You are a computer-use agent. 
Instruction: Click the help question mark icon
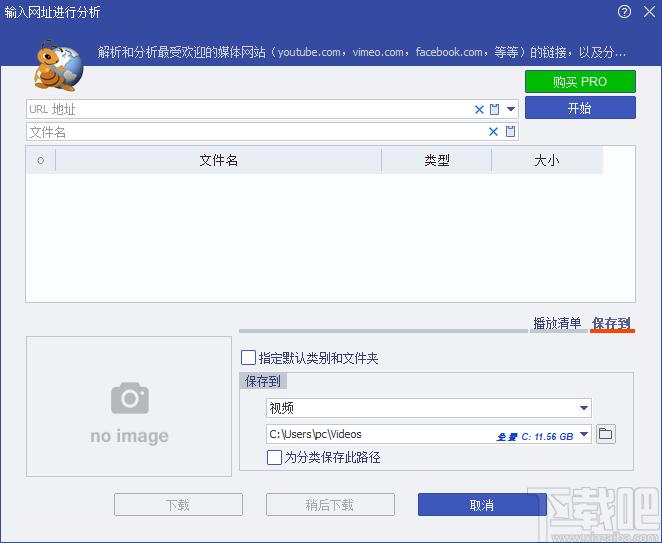pos(624,12)
